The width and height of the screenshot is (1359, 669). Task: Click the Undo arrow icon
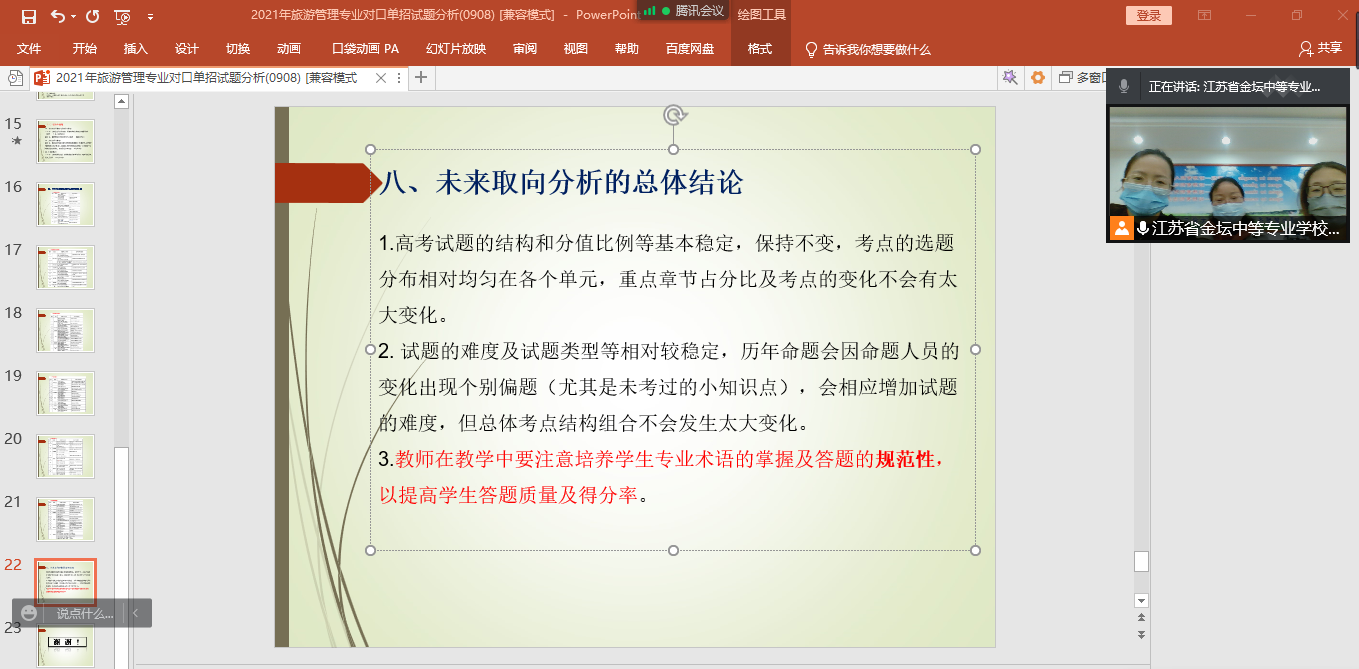coord(57,16)
